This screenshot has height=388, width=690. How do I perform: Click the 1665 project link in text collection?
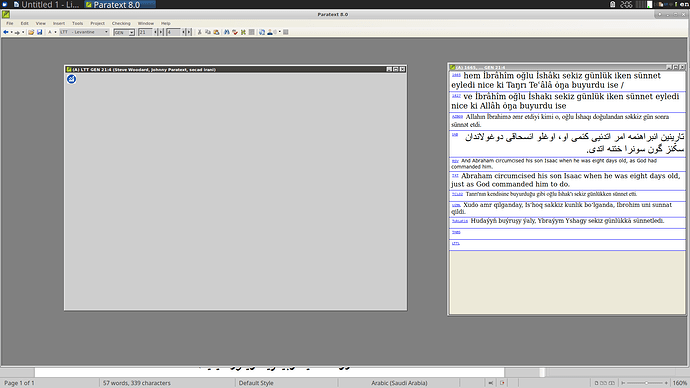pyautogui.click(x=456, y=75)
